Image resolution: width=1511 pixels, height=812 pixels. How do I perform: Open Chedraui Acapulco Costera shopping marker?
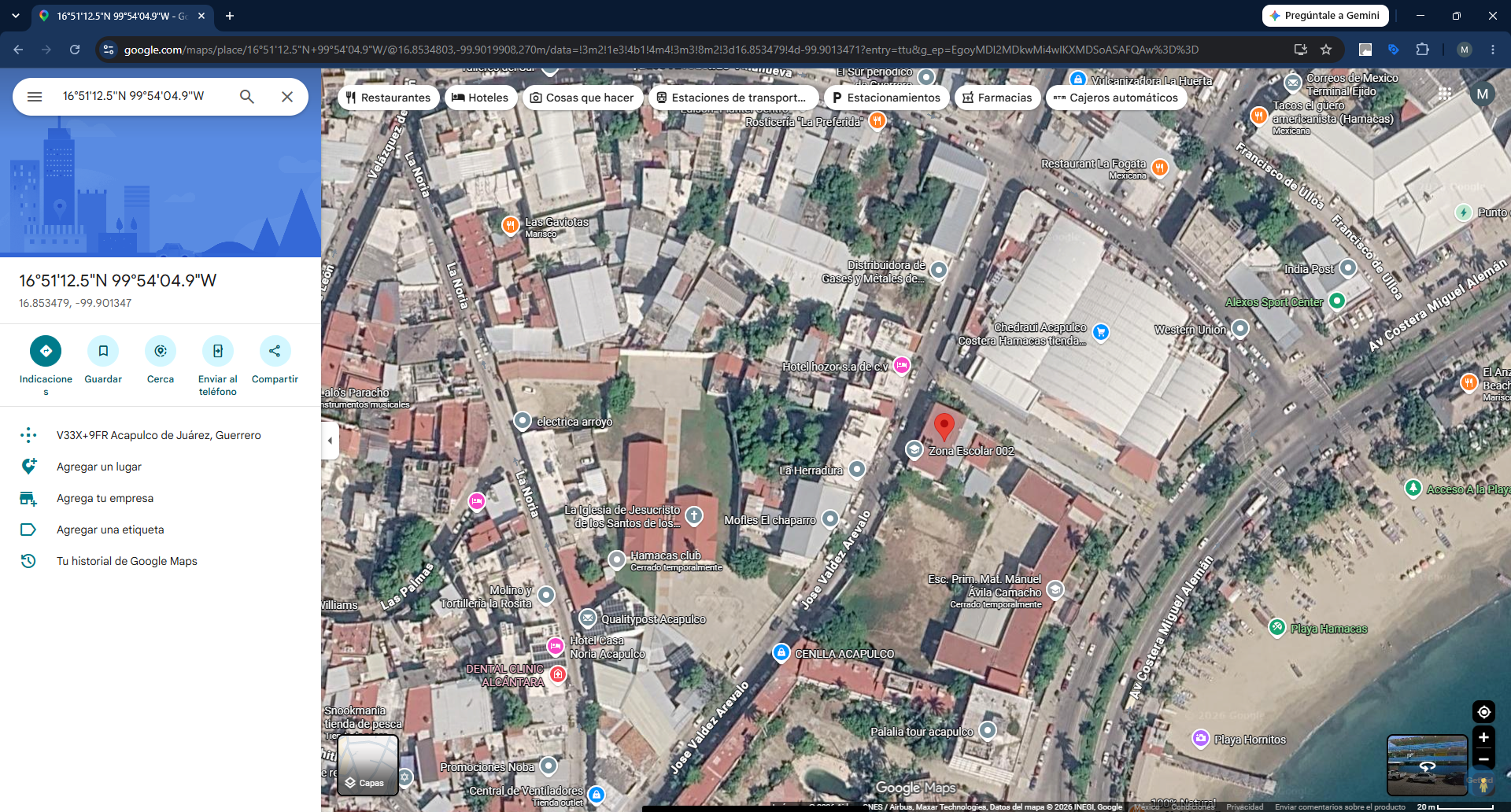point(1101,332)
